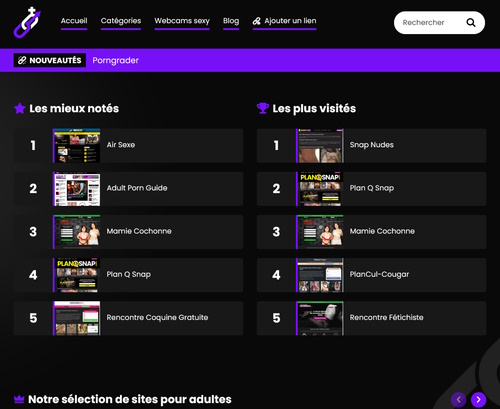The image size is (500, 409).
Task: Click the PlanCul-Cougar thumbnail
Action: (x=320, y=275)
